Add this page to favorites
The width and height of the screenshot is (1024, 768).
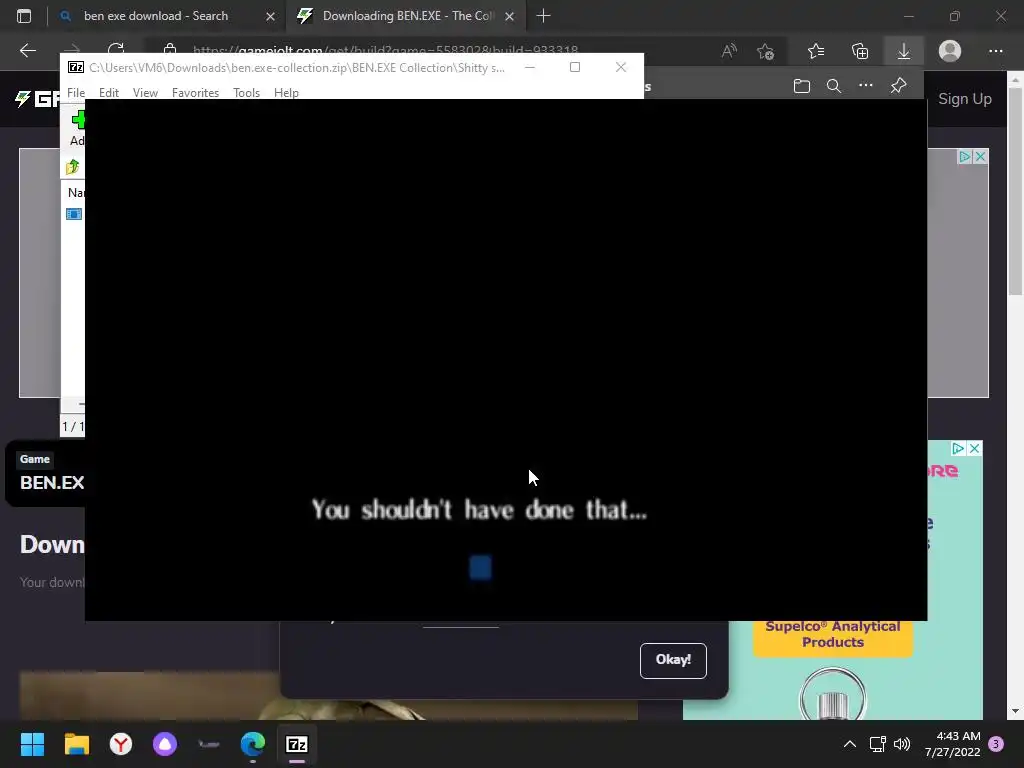pyautogui.click(x=765, y=51)
